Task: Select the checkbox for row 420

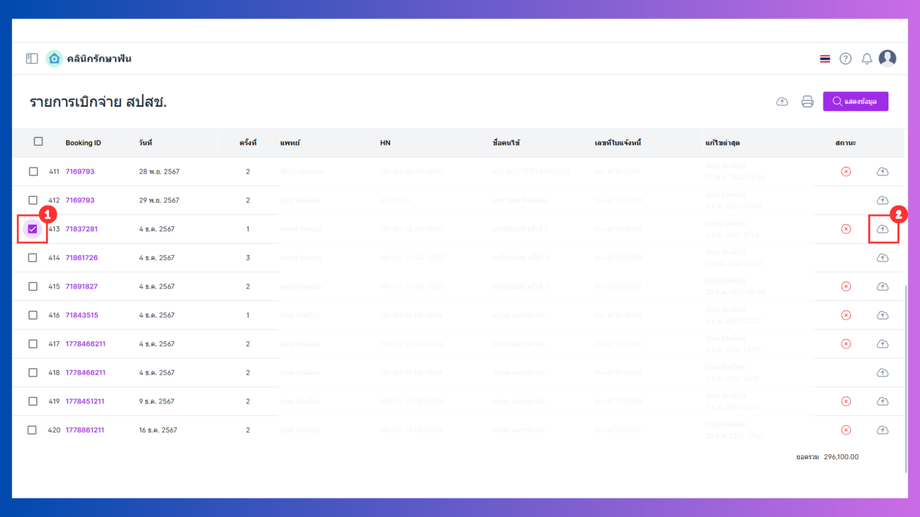Action: coord(33,430)
